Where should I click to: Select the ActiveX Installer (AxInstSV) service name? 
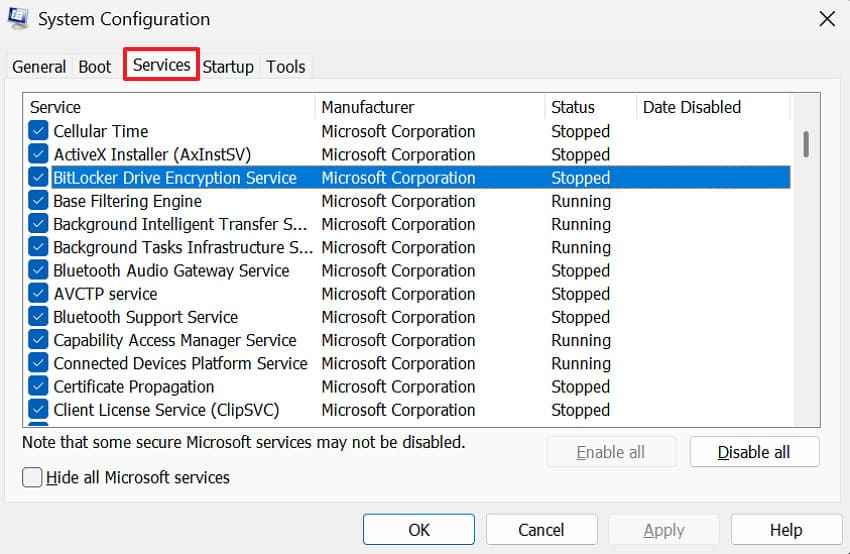click(x=152, y=154)
